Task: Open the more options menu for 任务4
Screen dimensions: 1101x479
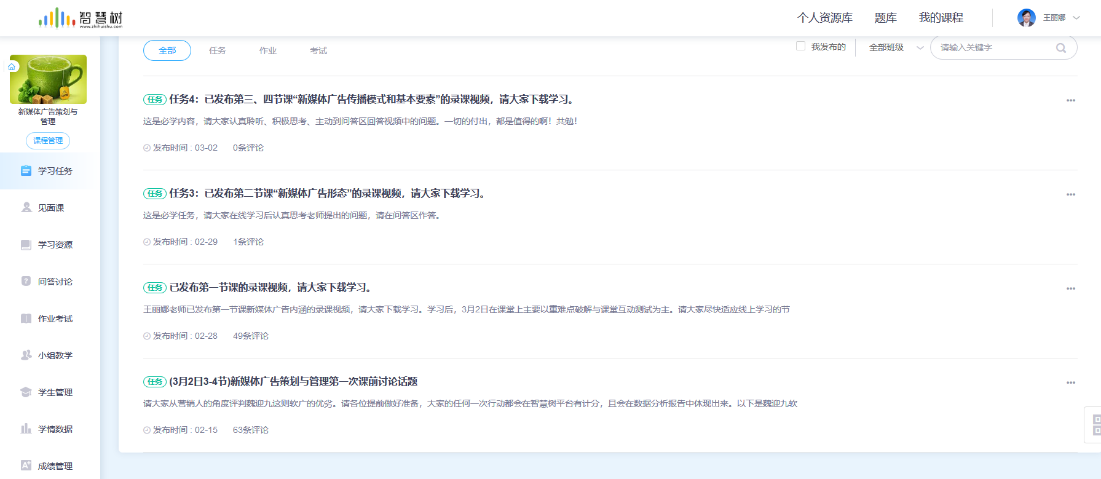Action: point(1071,100)
